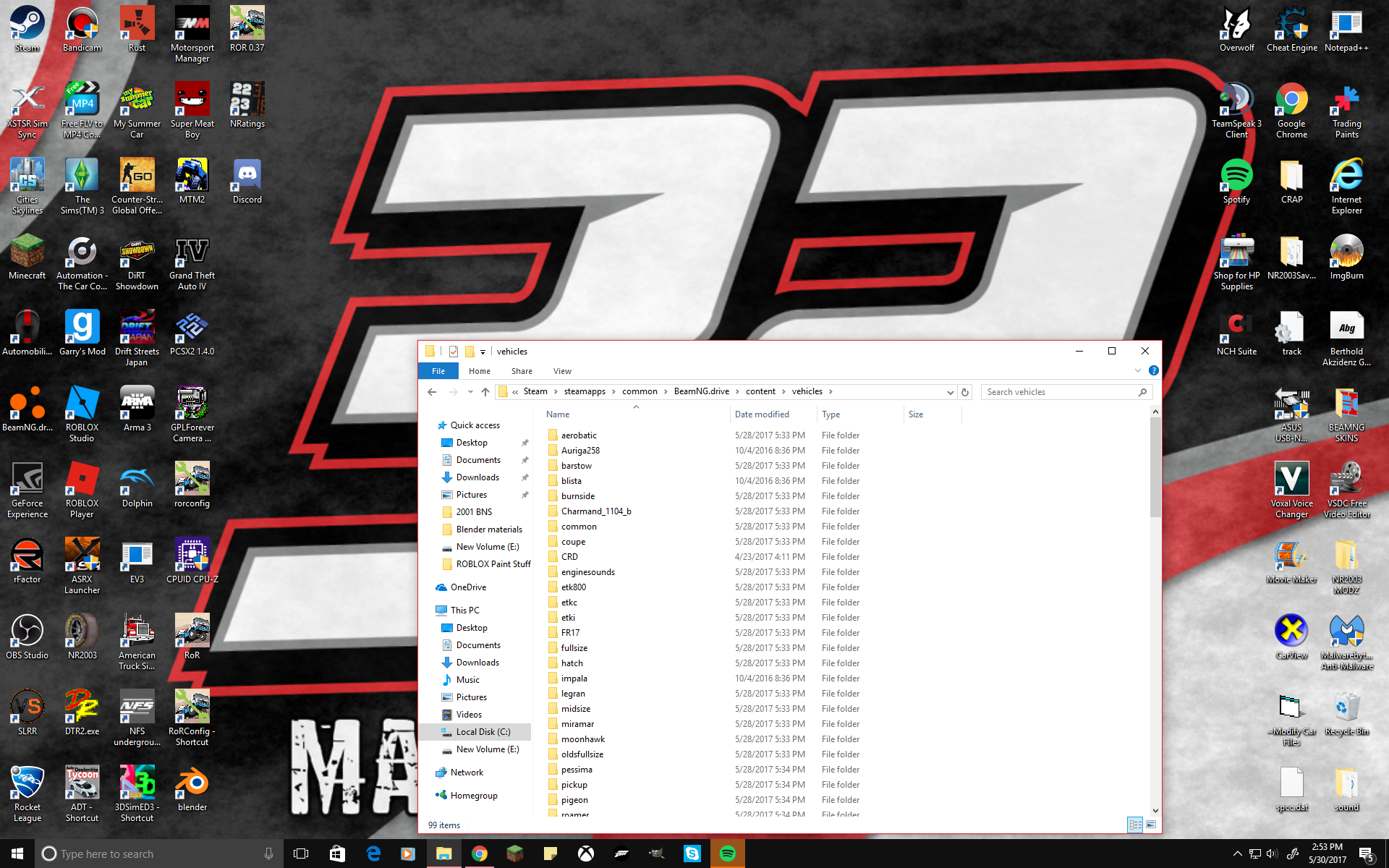Open the Skype icon in the taskbar
1389x868 pixels.
pos(692,854)
